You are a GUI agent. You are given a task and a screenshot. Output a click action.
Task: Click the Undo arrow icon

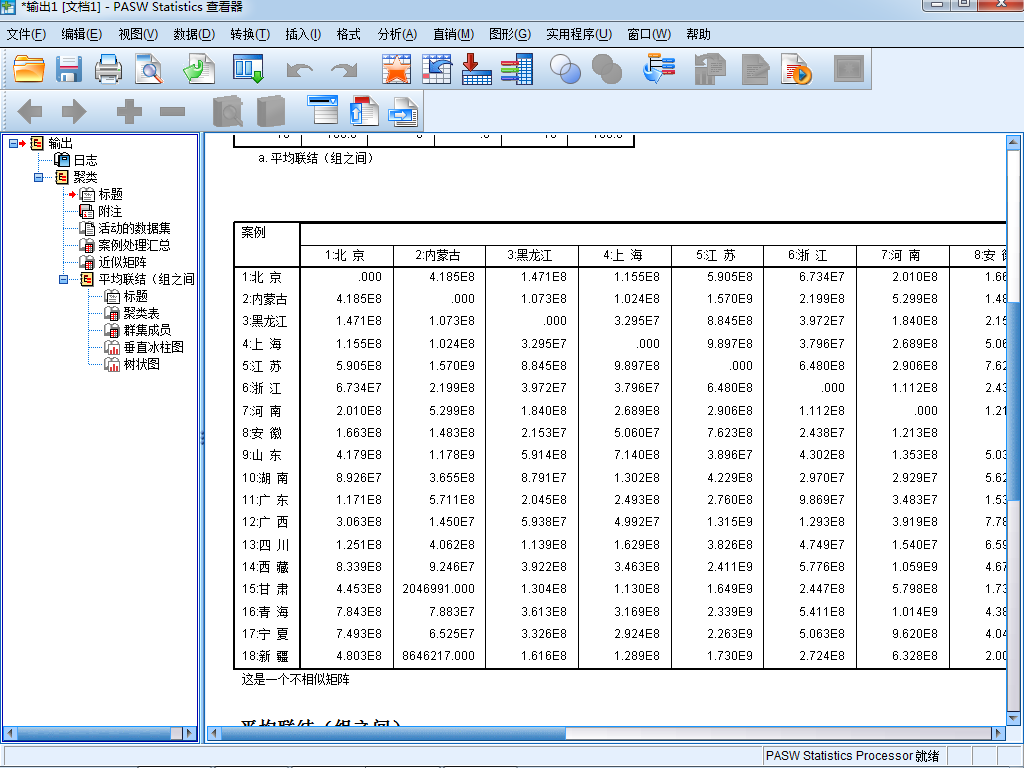pos(300,69)
